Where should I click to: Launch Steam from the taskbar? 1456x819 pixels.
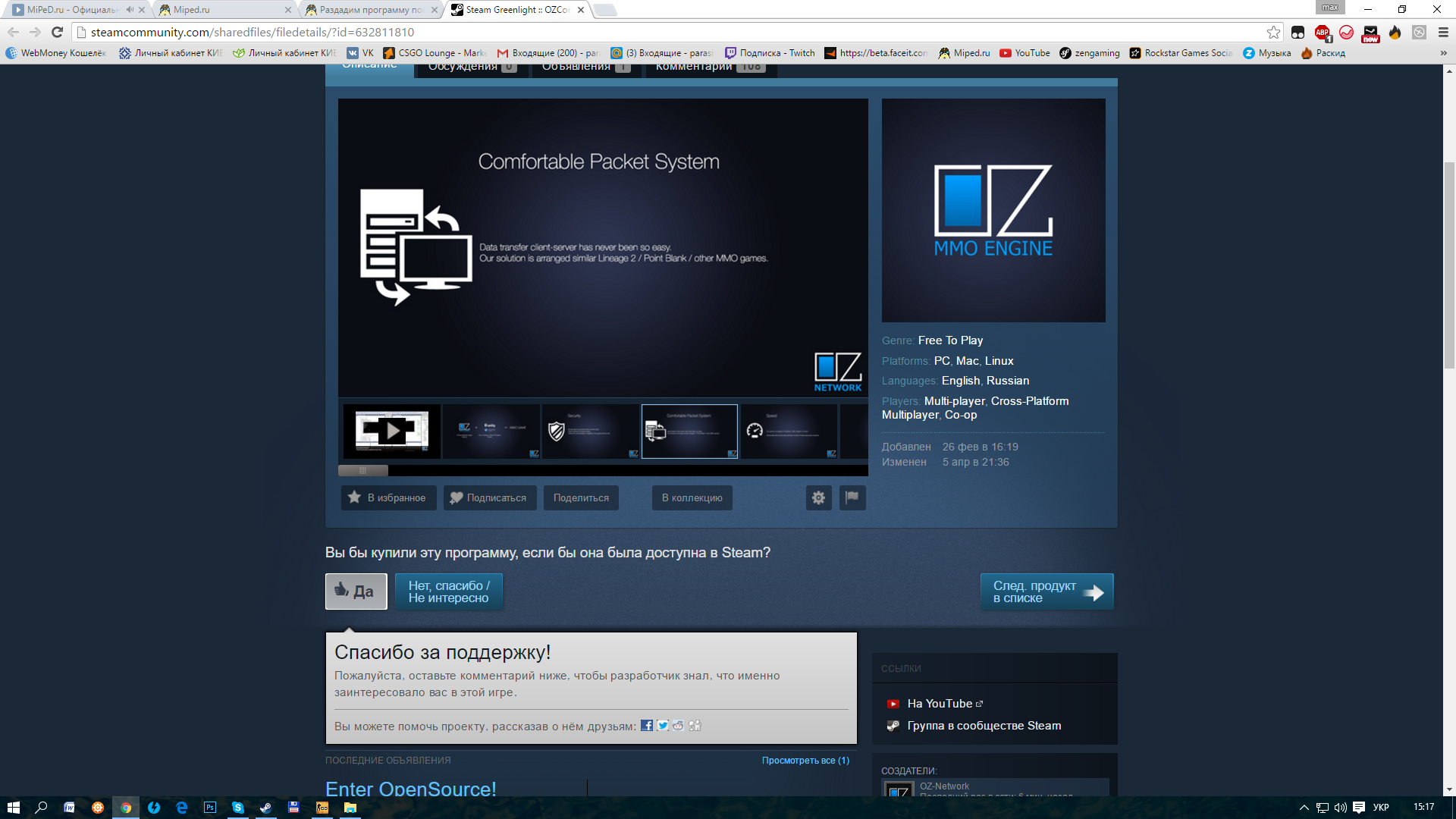coord(266,808)
